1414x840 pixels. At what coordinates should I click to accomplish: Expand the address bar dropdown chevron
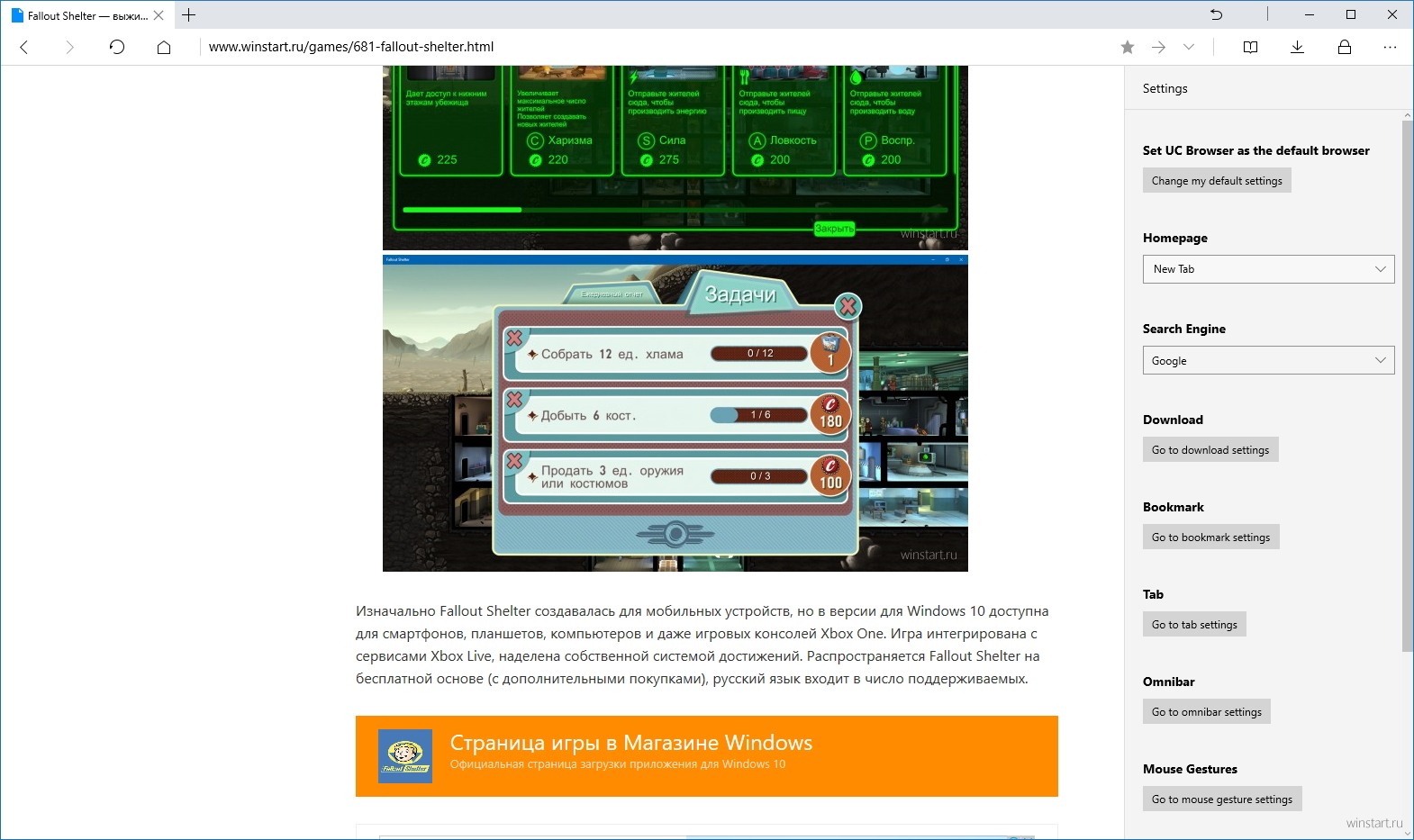[1189, 47]
